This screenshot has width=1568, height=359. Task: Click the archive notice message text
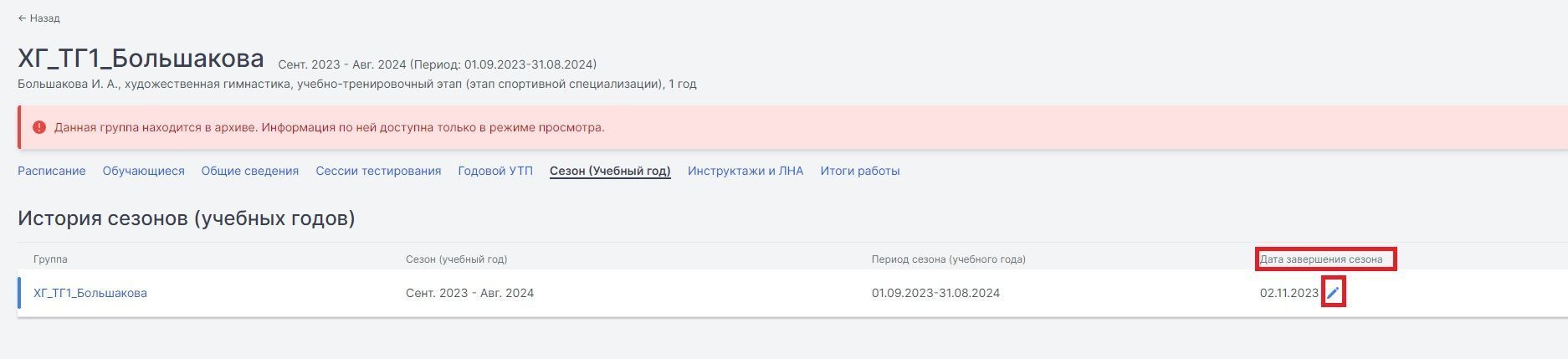point(330,128)
